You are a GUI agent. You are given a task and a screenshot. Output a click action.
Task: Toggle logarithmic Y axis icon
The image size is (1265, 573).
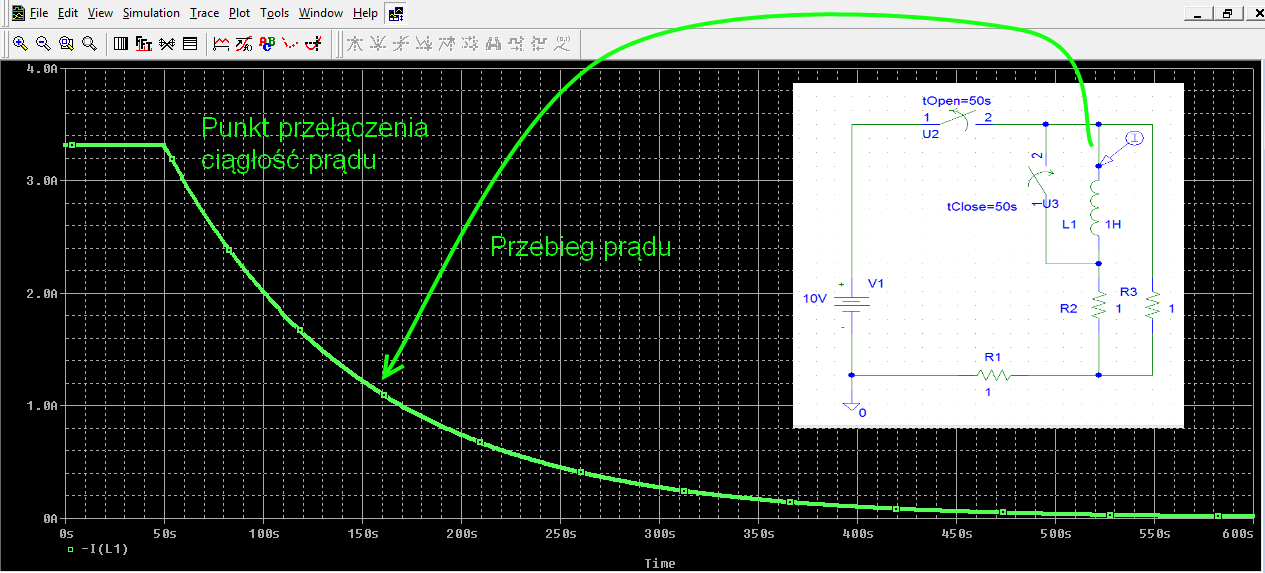coord(190,43)
